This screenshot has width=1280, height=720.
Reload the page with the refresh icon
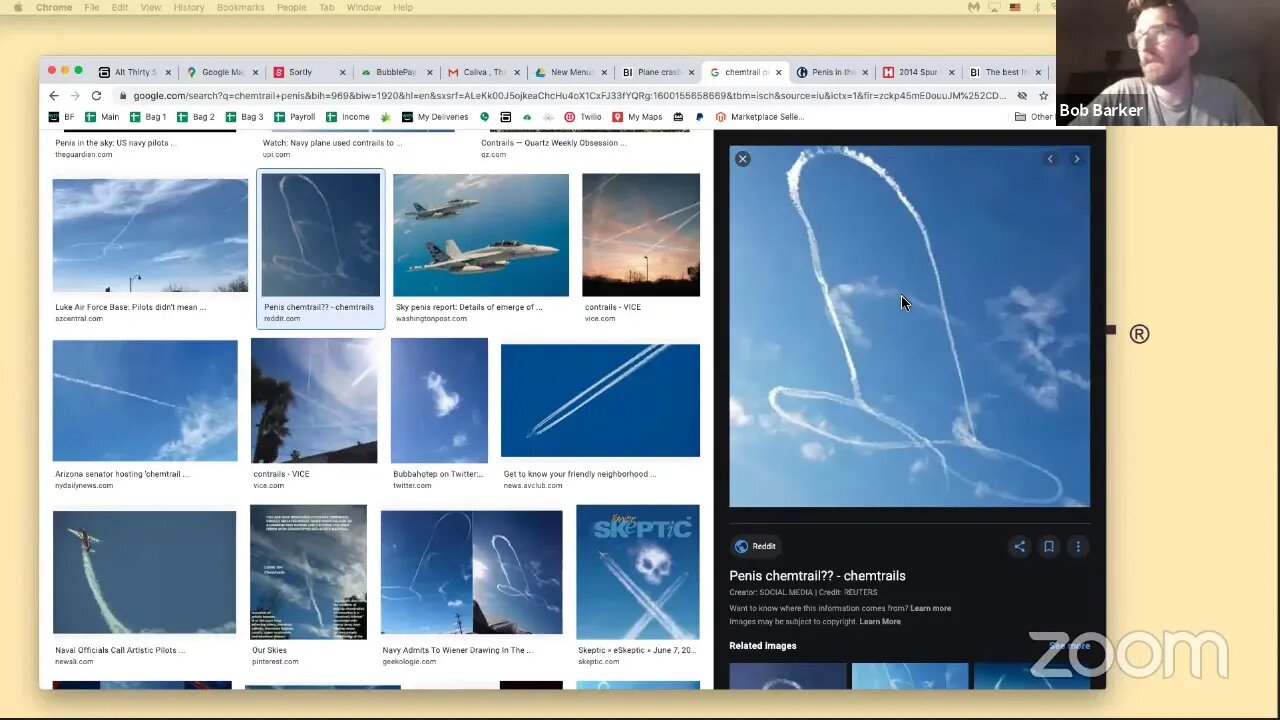(x=96, y=96)
